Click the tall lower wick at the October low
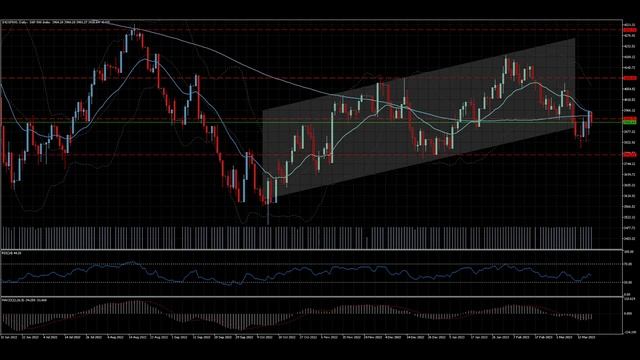The image size is (640, 360). [x=268, y=214]
